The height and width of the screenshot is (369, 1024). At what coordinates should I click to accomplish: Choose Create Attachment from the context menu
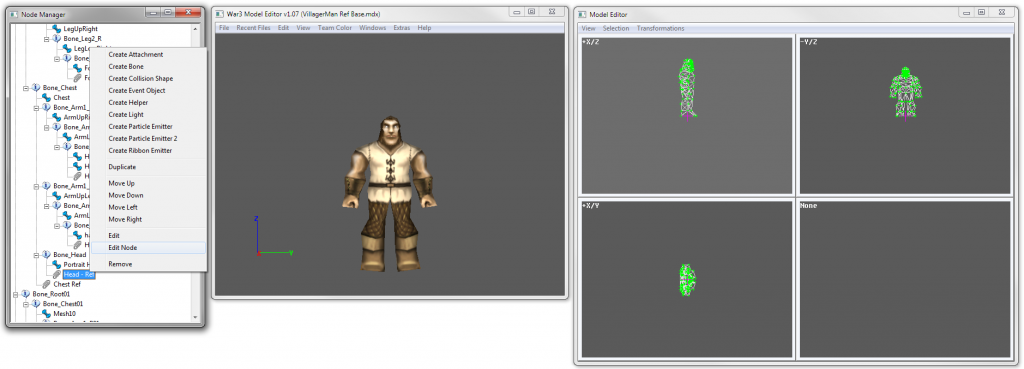coord(136,55)
